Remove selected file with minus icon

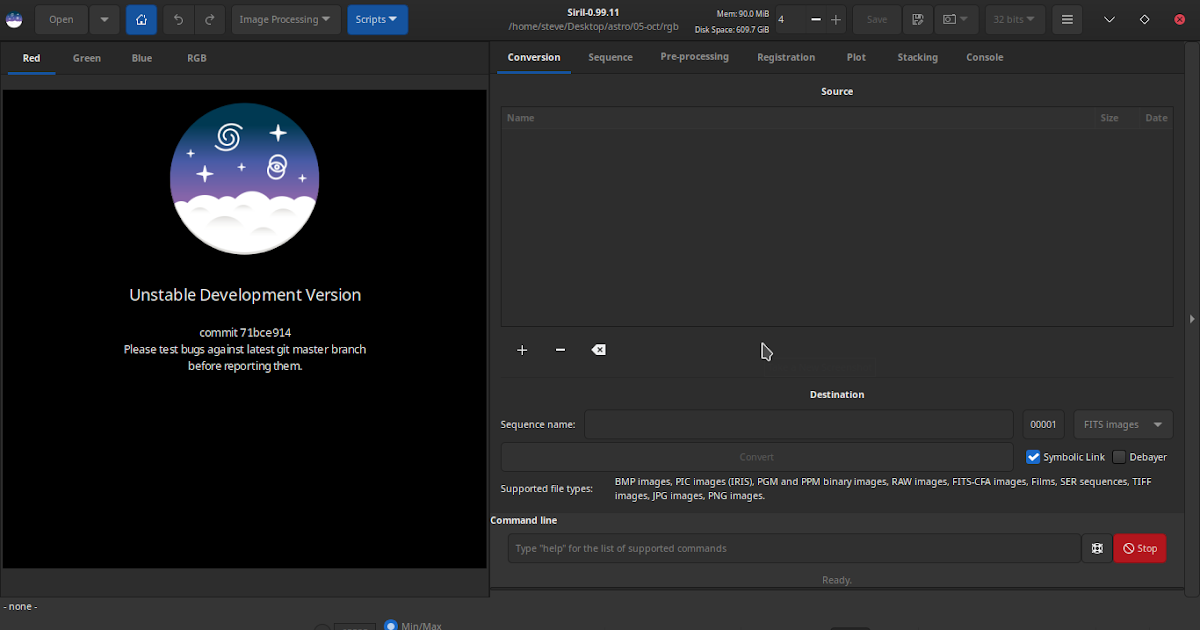click(x=560, y=350)
